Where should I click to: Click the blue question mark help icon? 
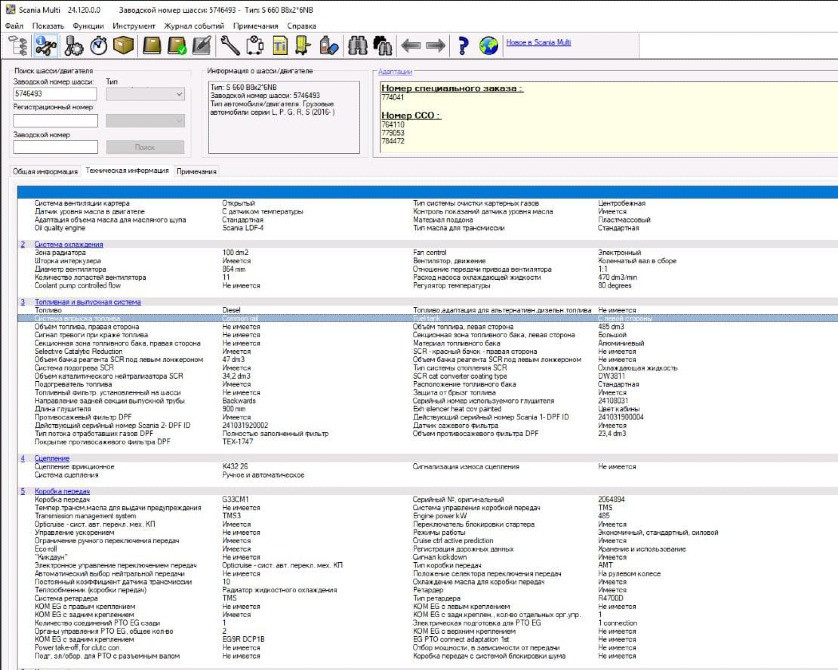[x=463, y=45]
